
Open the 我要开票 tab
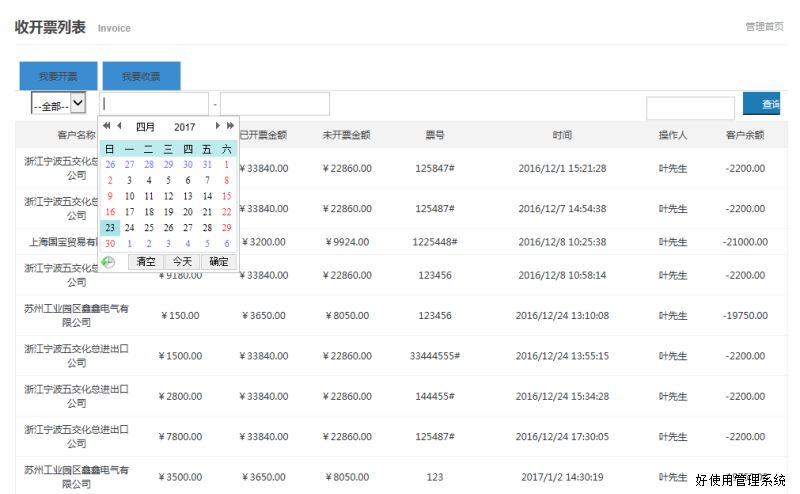point(58,76)
